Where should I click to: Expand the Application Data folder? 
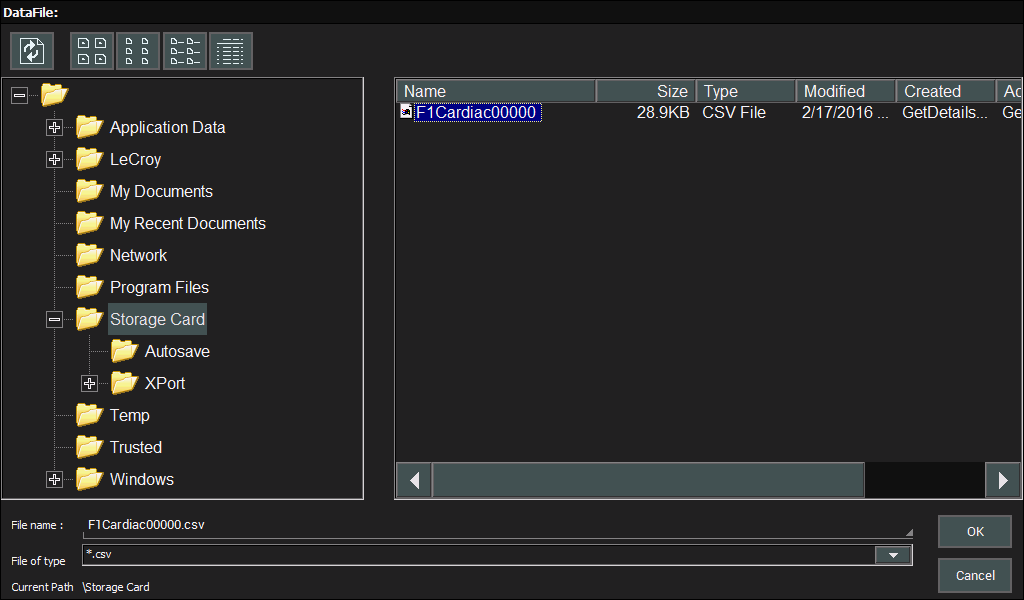coord(55,127)
